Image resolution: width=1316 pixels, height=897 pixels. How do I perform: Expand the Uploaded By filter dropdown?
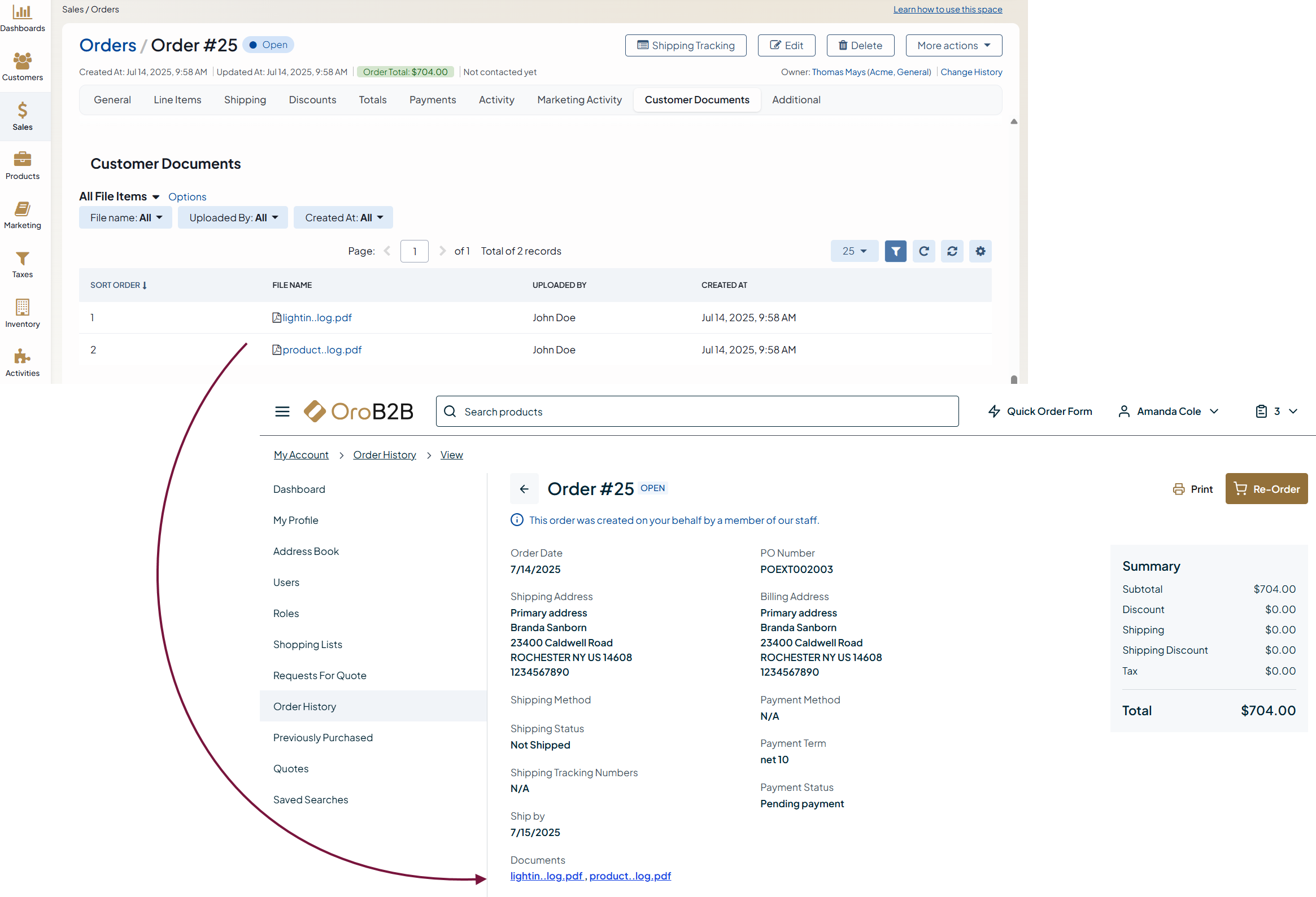[x=233, y=217]
